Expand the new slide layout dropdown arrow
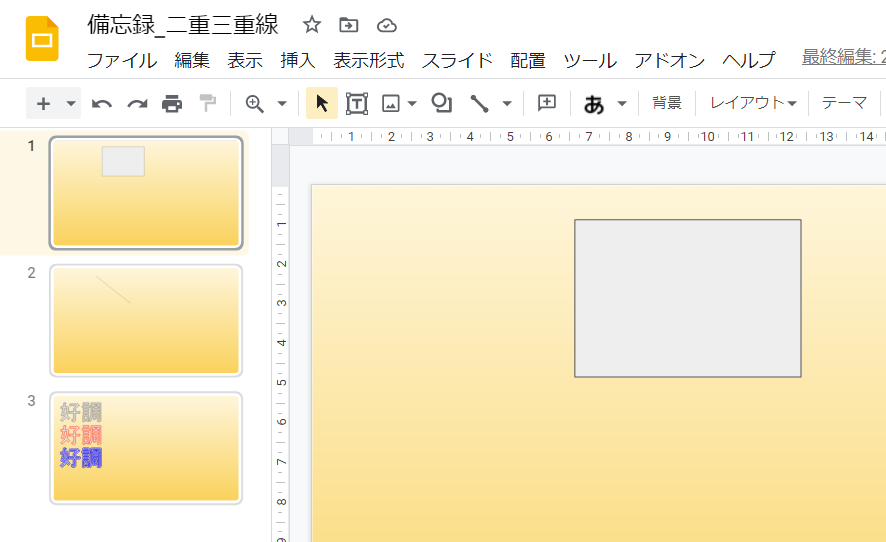Image resolution: width=886 pixels, height=542 pixels. pyautogui.click(x=71, y=103)
